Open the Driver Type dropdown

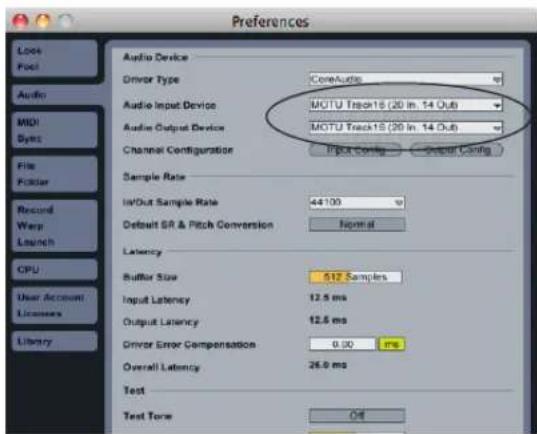pos(405,79)
